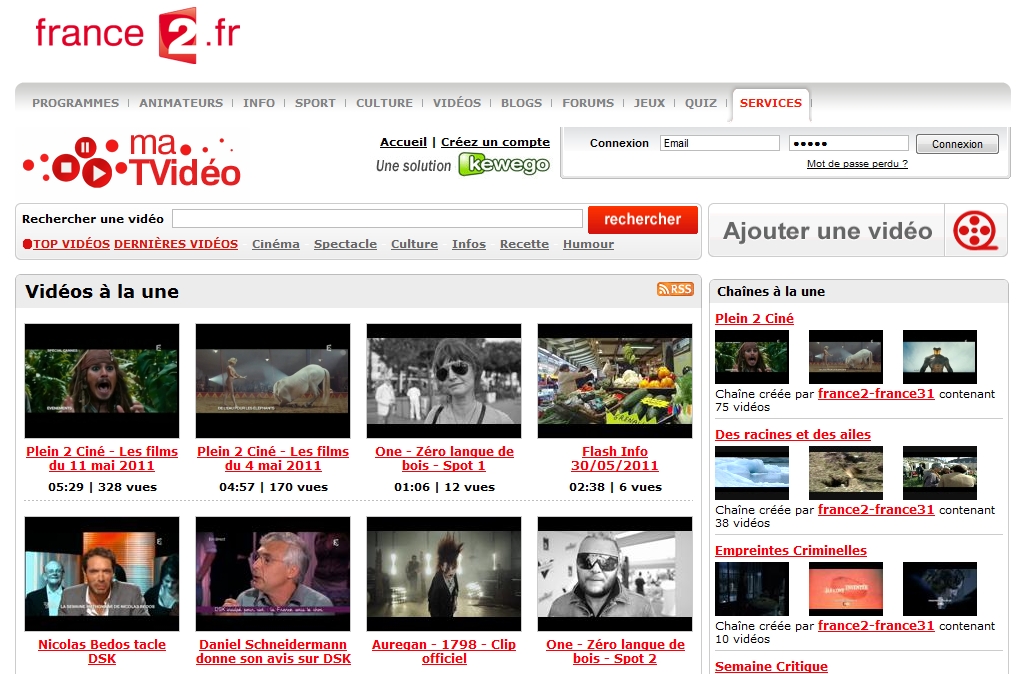The height and width of the screenshot is (674, 1028).
Task: Select the Humour category
Action: click(x=588, y=244)
